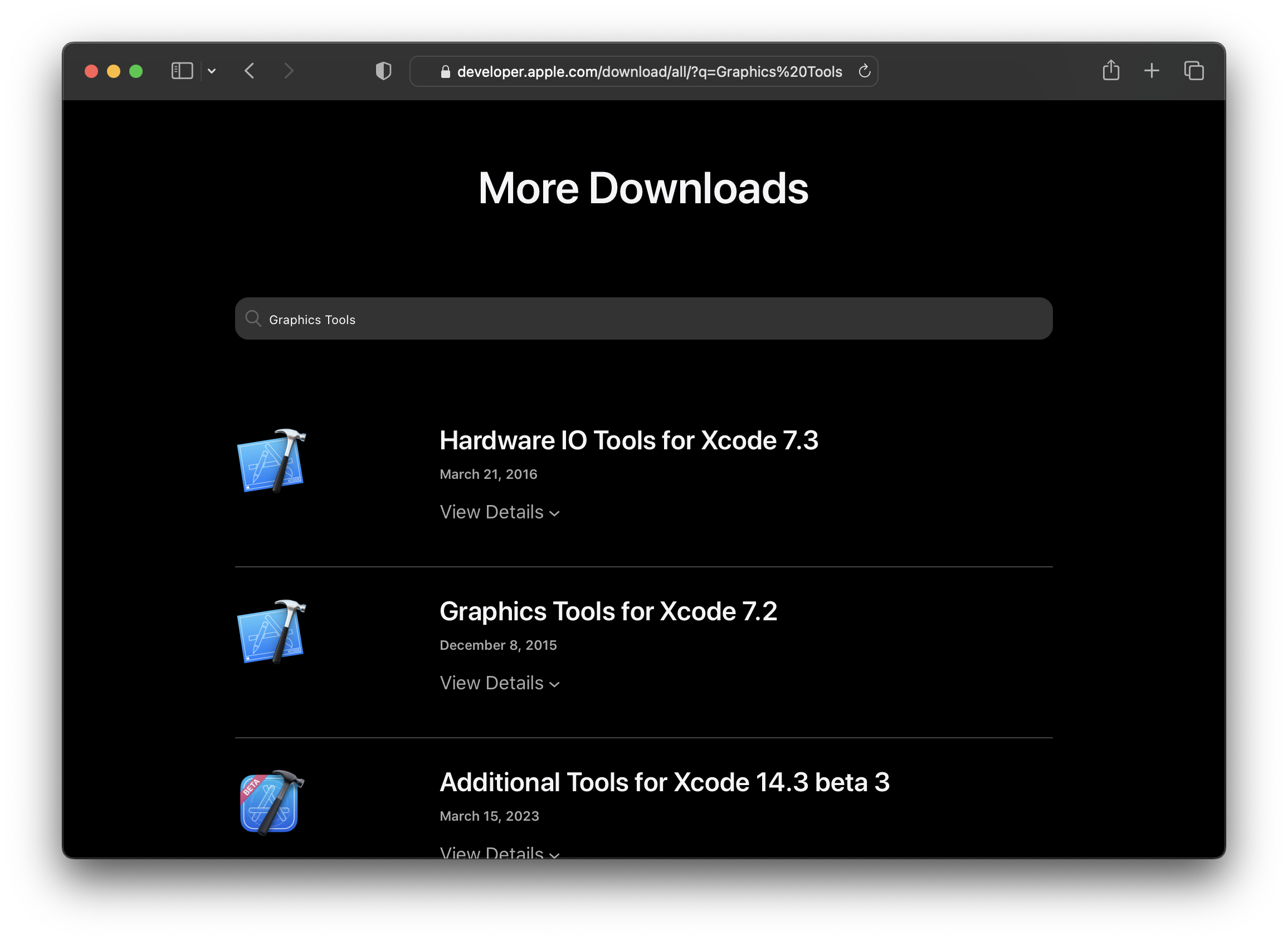Image resolution: width=1288 pixels, height=941 pixels.
Task: Open a new tab with plus icon
Action: tap(1151, 71)
